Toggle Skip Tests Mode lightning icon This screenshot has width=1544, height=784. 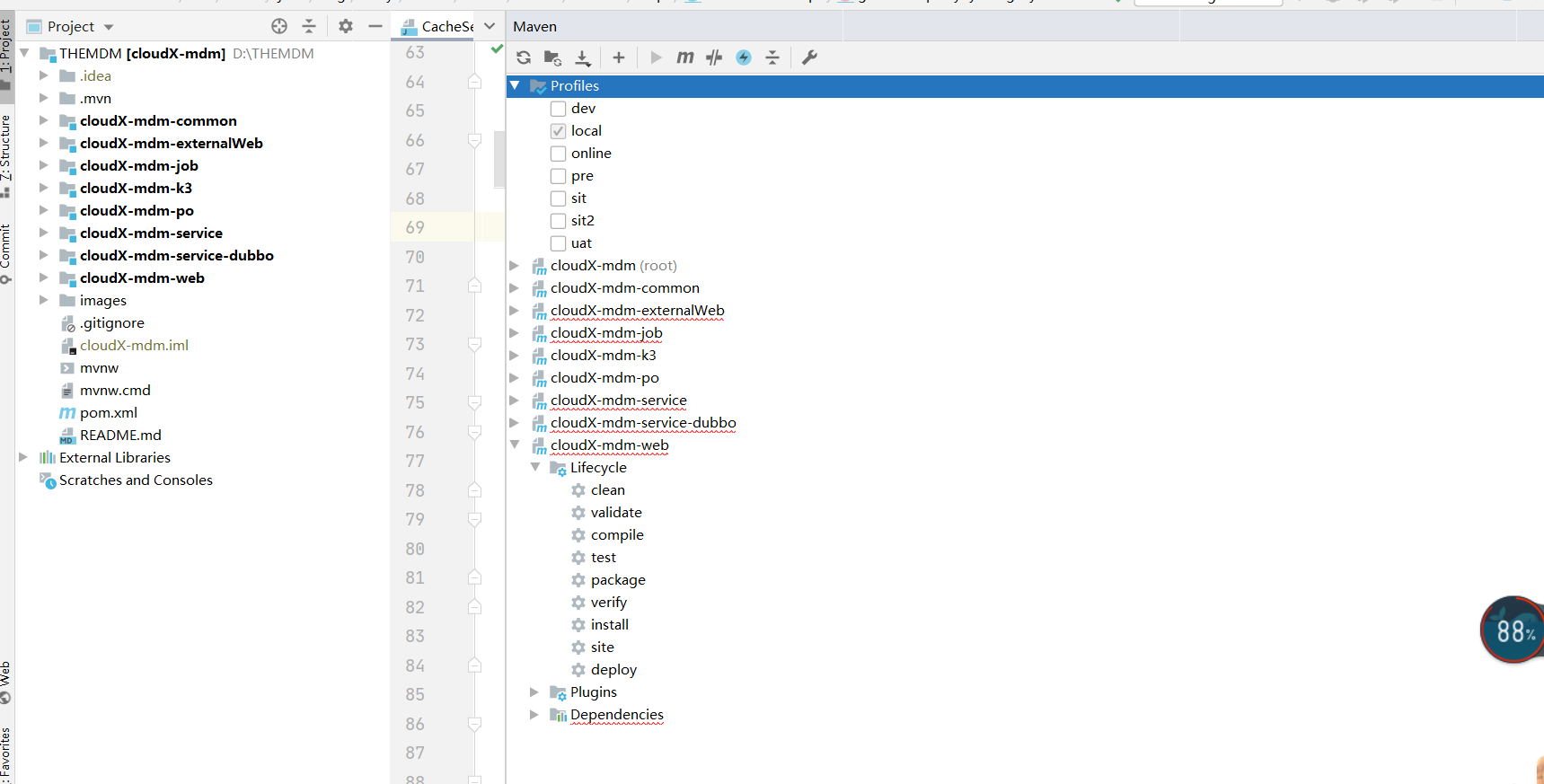tap(744, 57)
